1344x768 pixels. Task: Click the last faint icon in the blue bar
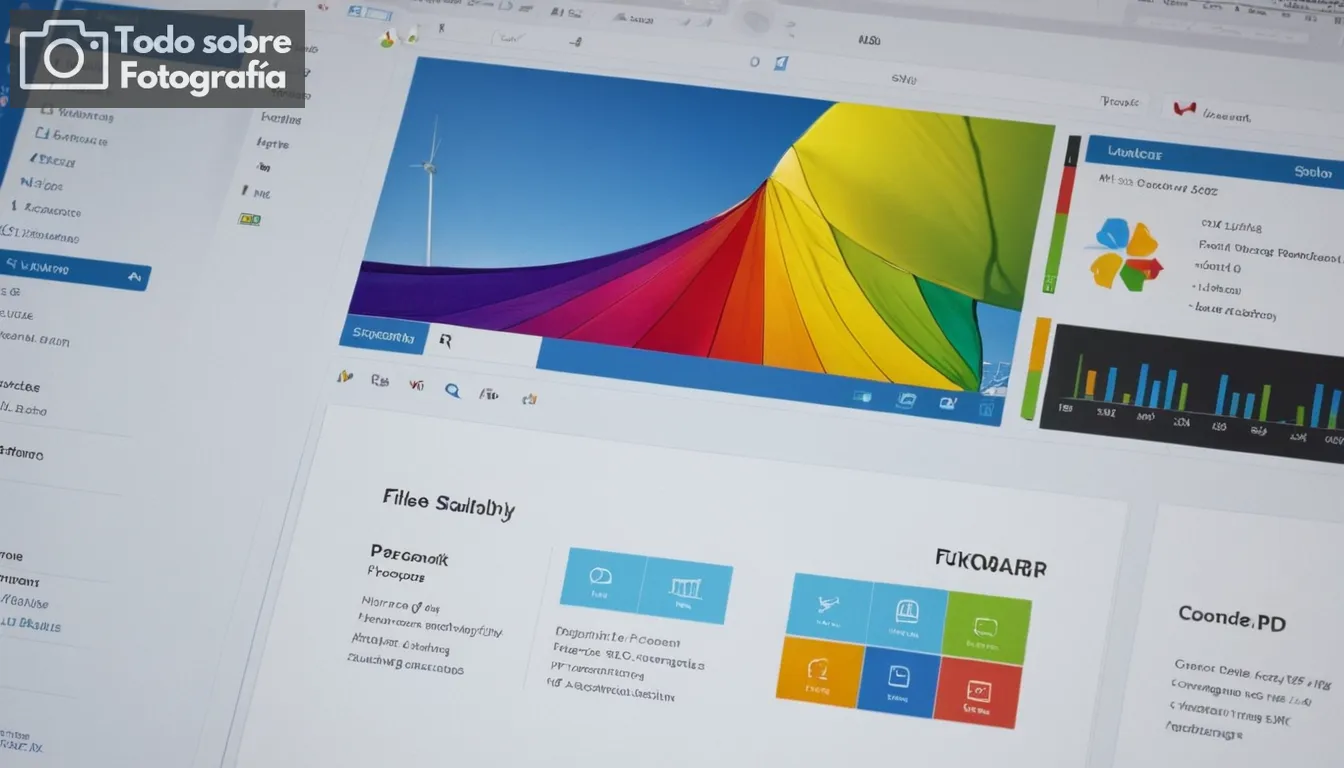(987, 408)
